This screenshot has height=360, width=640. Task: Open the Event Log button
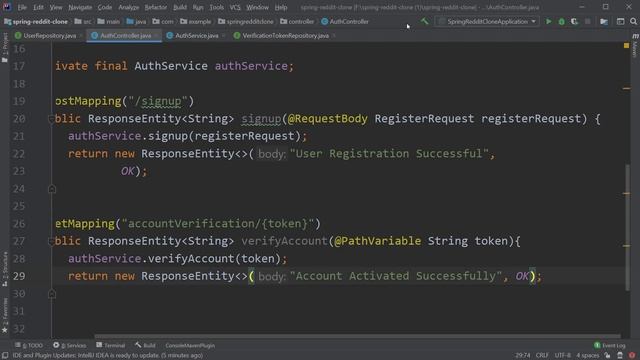(x=610, y=346)
